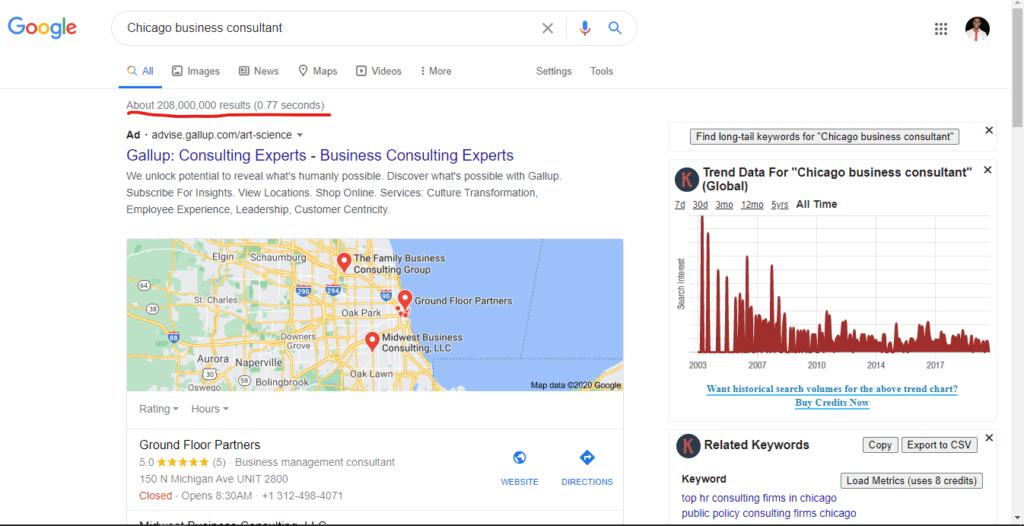The width and height of the screenshot is (1024, 526).
Task: Open the Google apps grid
Action: tap(941, 29)
